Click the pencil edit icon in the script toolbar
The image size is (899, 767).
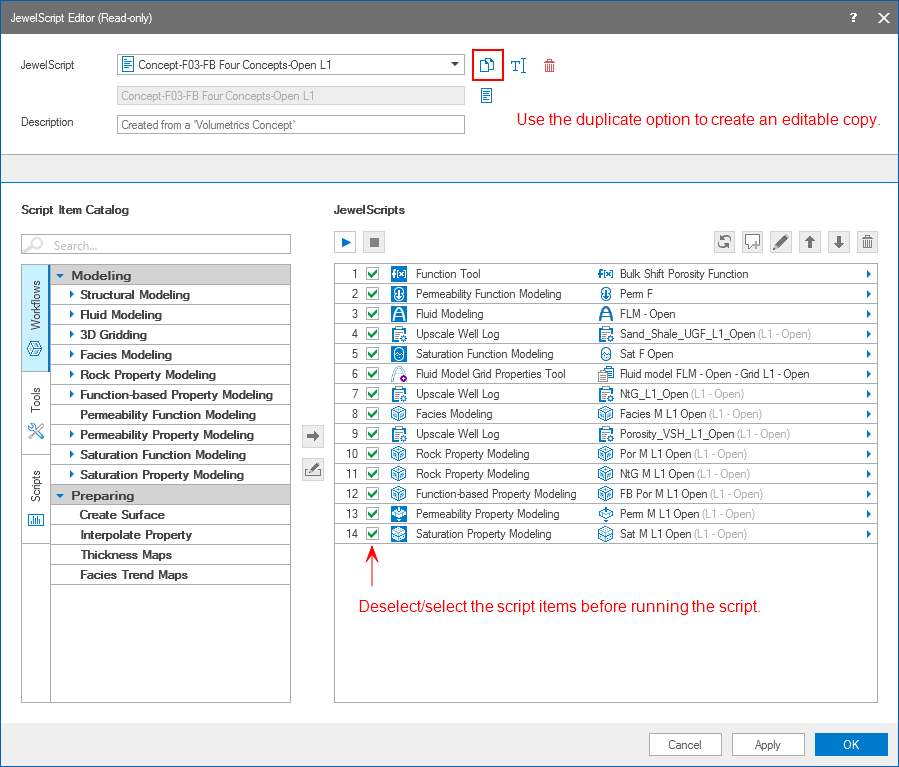point(781,242)
